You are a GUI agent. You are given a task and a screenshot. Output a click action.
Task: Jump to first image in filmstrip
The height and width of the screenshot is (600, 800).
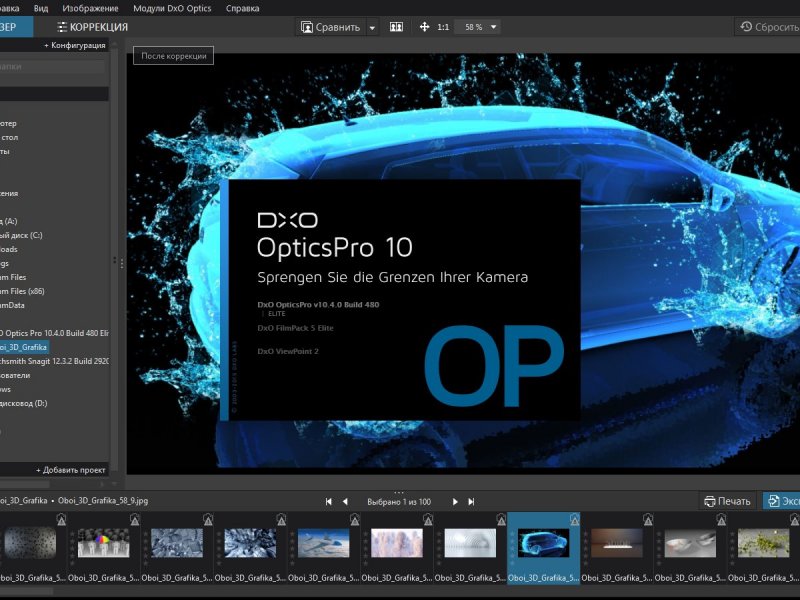[x=329, y=502]
